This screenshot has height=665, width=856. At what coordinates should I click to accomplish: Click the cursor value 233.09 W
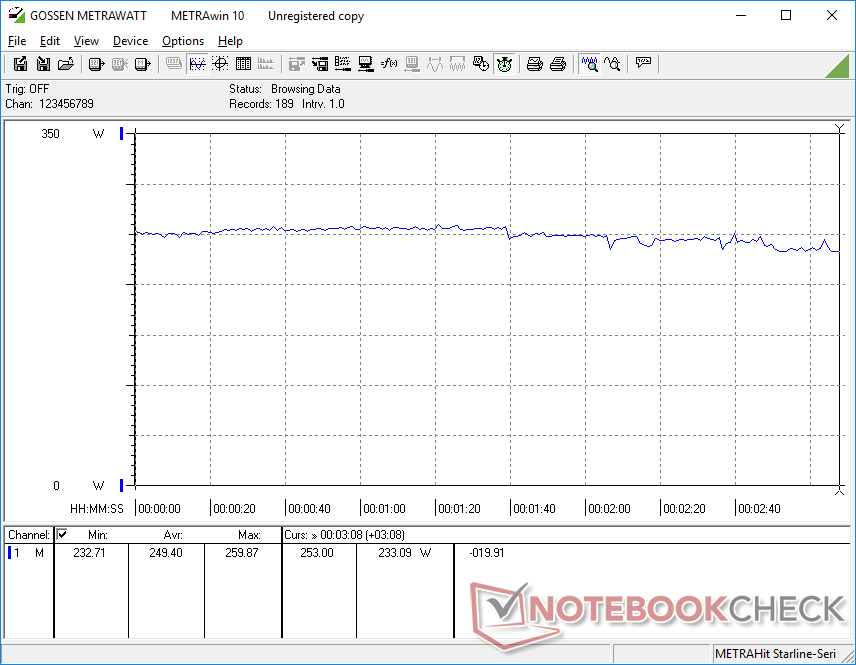pyautogui.click(x=405, y=553)
